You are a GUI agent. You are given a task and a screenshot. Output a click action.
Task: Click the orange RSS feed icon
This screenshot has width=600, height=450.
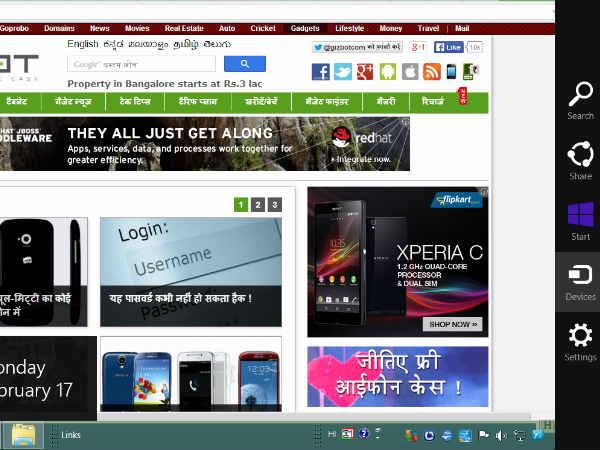click(432, 72)
